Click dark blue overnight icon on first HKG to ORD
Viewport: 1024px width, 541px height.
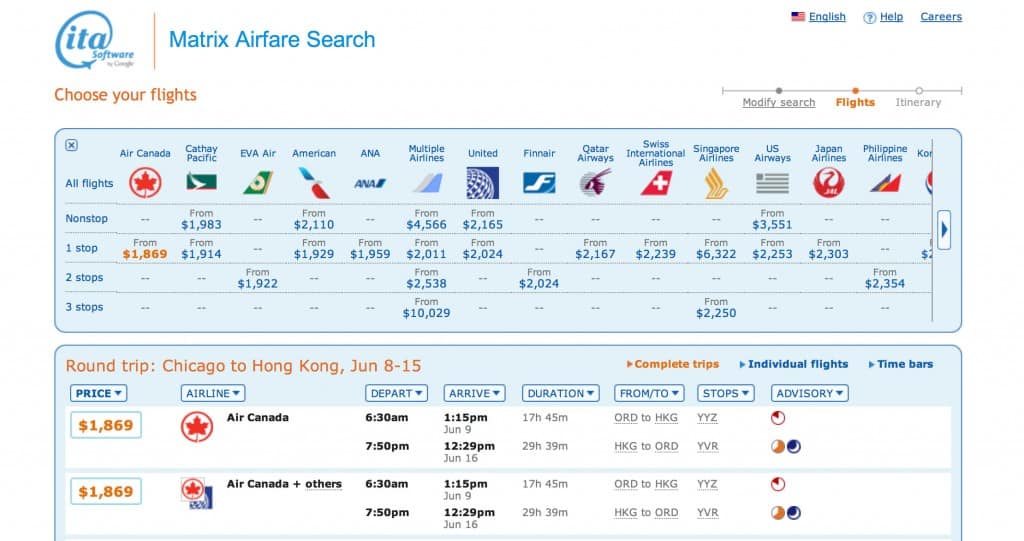point(794,447)
